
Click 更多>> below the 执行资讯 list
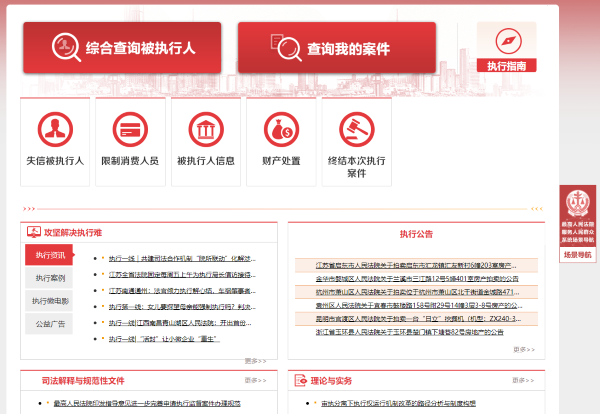pyautogui.click(x=255, y=361)
